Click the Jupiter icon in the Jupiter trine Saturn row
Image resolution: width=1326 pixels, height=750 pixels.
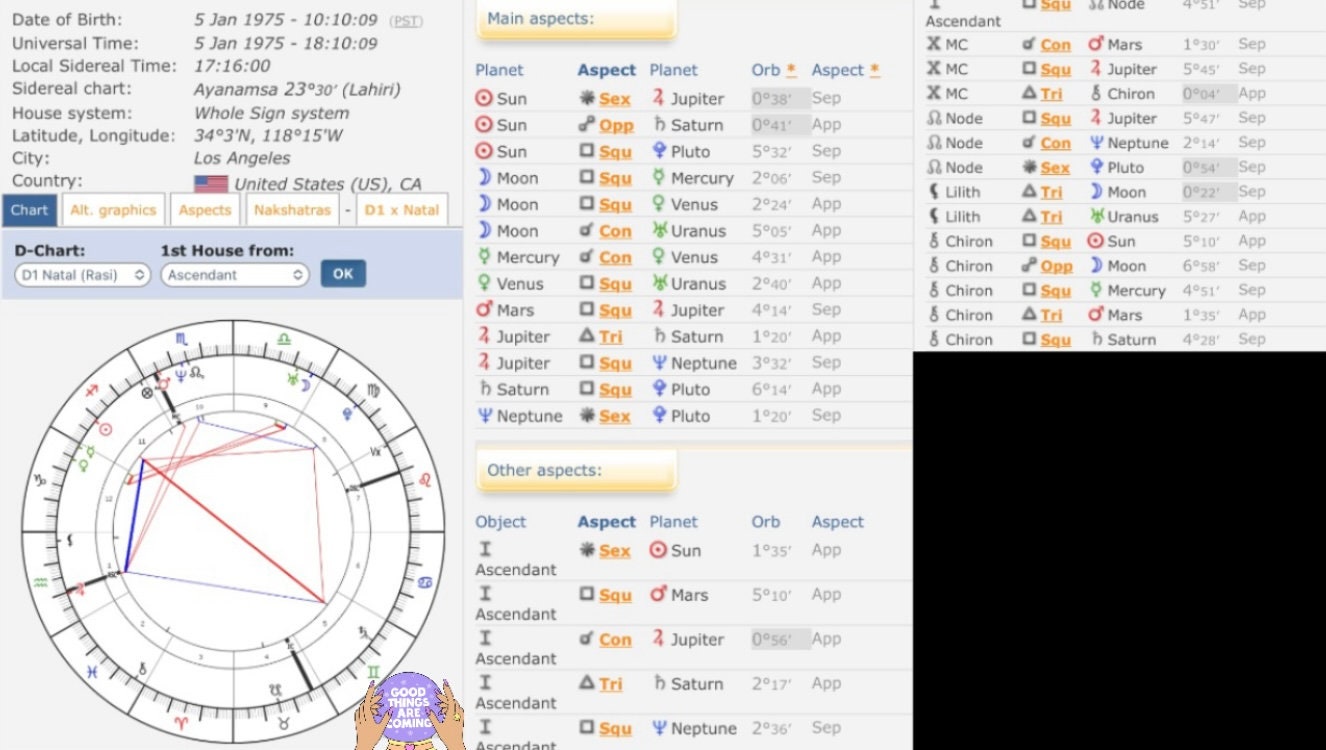pos(482,336)
